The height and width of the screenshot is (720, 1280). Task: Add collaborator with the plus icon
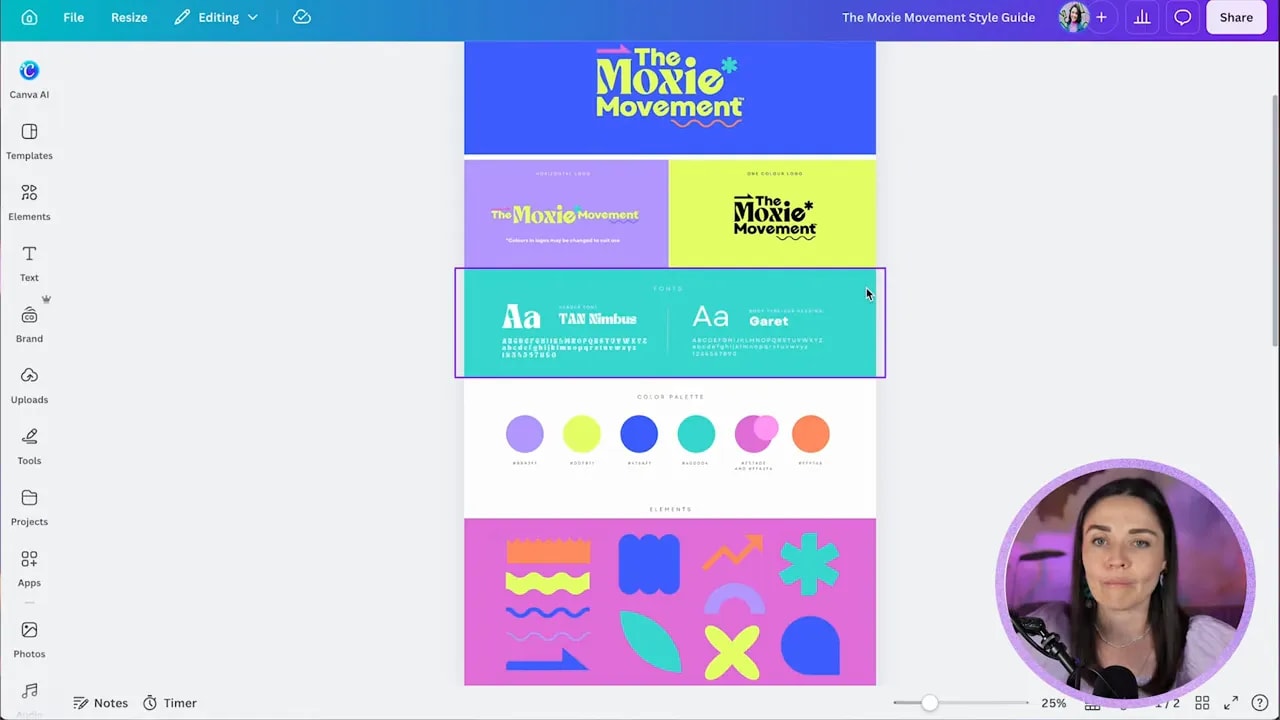tap(1101, 17)
